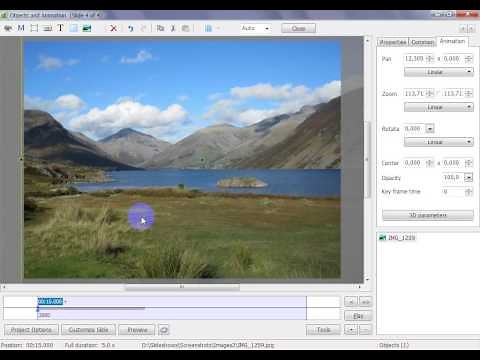Screen dimensions: 480x360
Task: Cut the selected object
Action: pos(173,28)
